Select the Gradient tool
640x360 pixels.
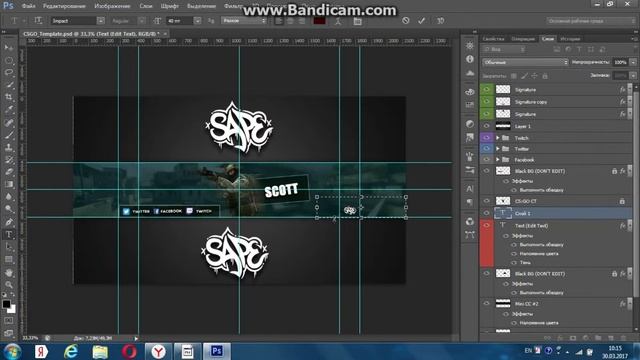pos(9,184)
